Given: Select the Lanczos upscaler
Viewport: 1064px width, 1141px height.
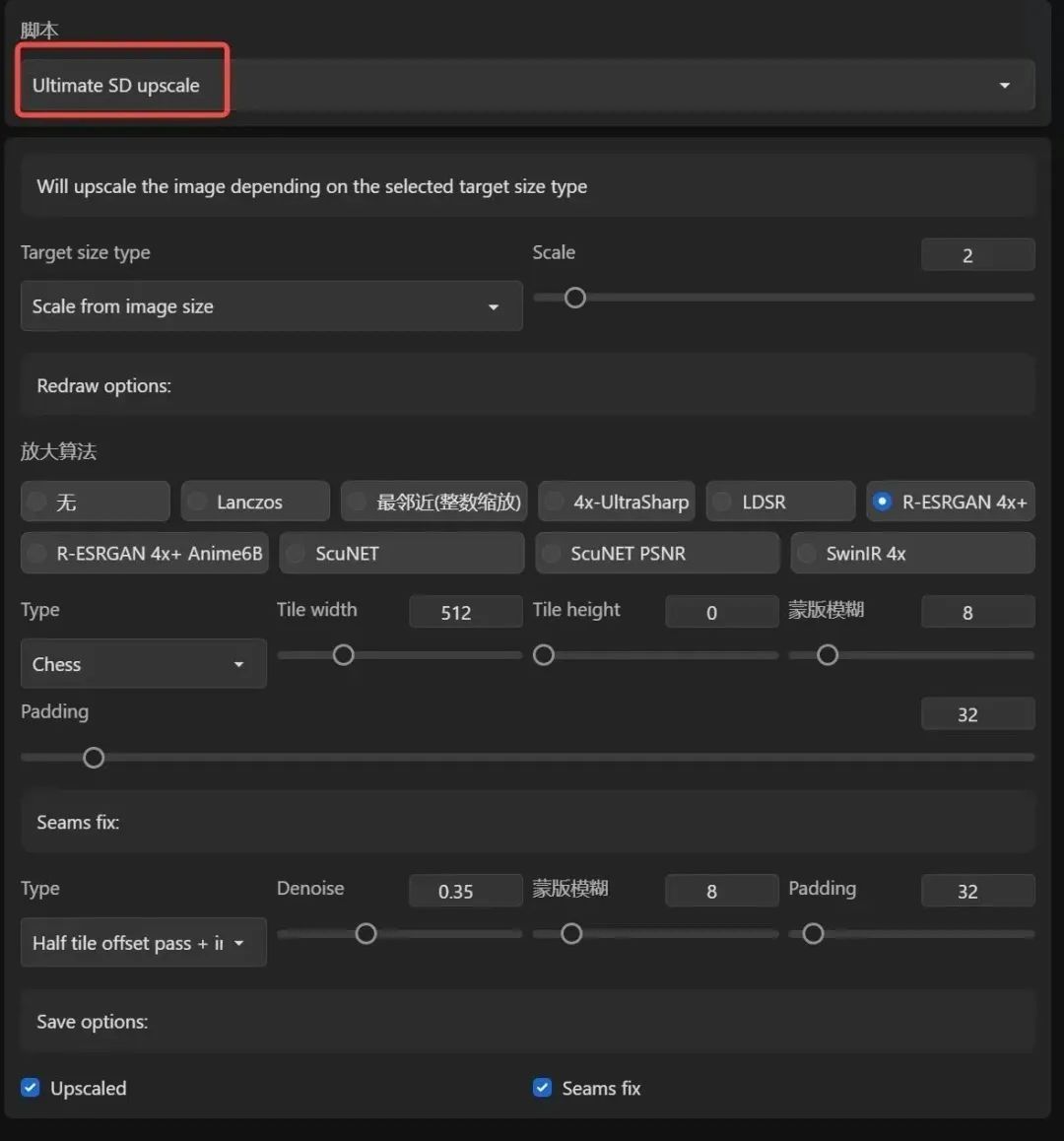Looking at the screenshot, I should (255, 502).
